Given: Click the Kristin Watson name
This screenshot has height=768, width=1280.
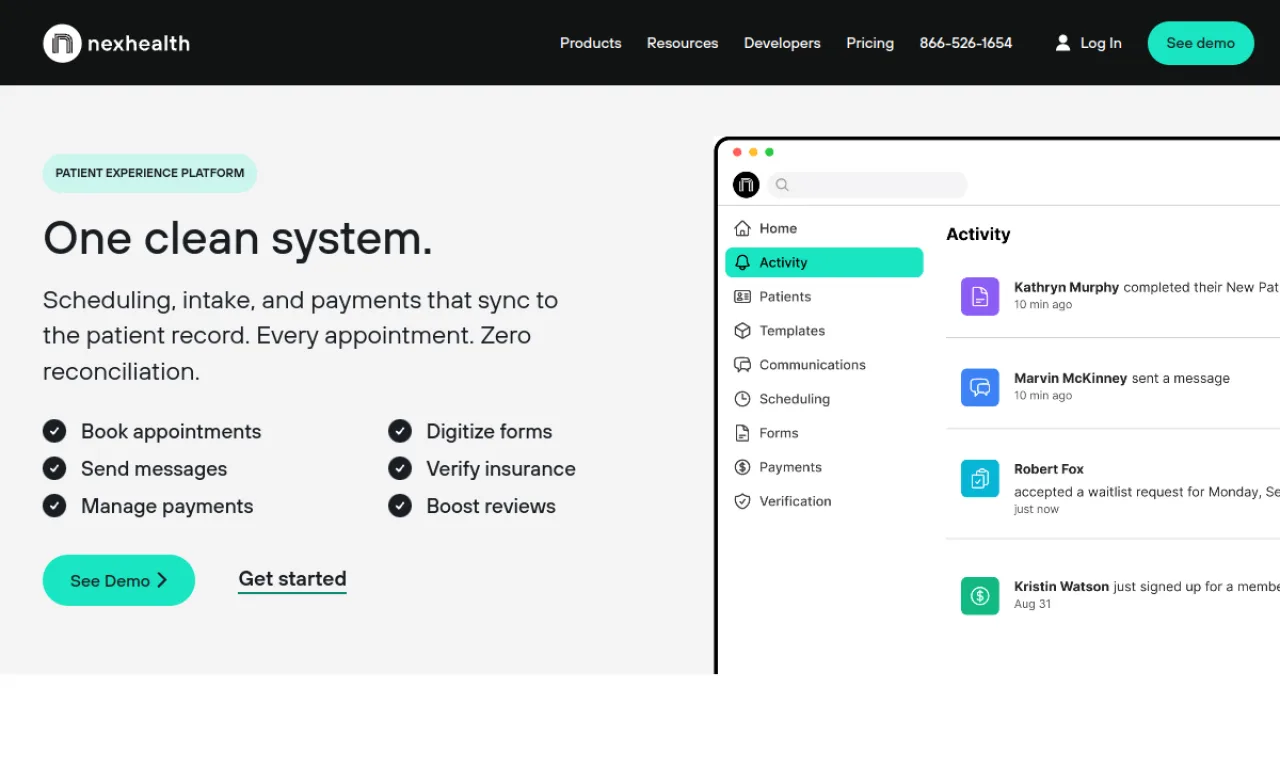Looking at the screenshot, I should 1061,587.
